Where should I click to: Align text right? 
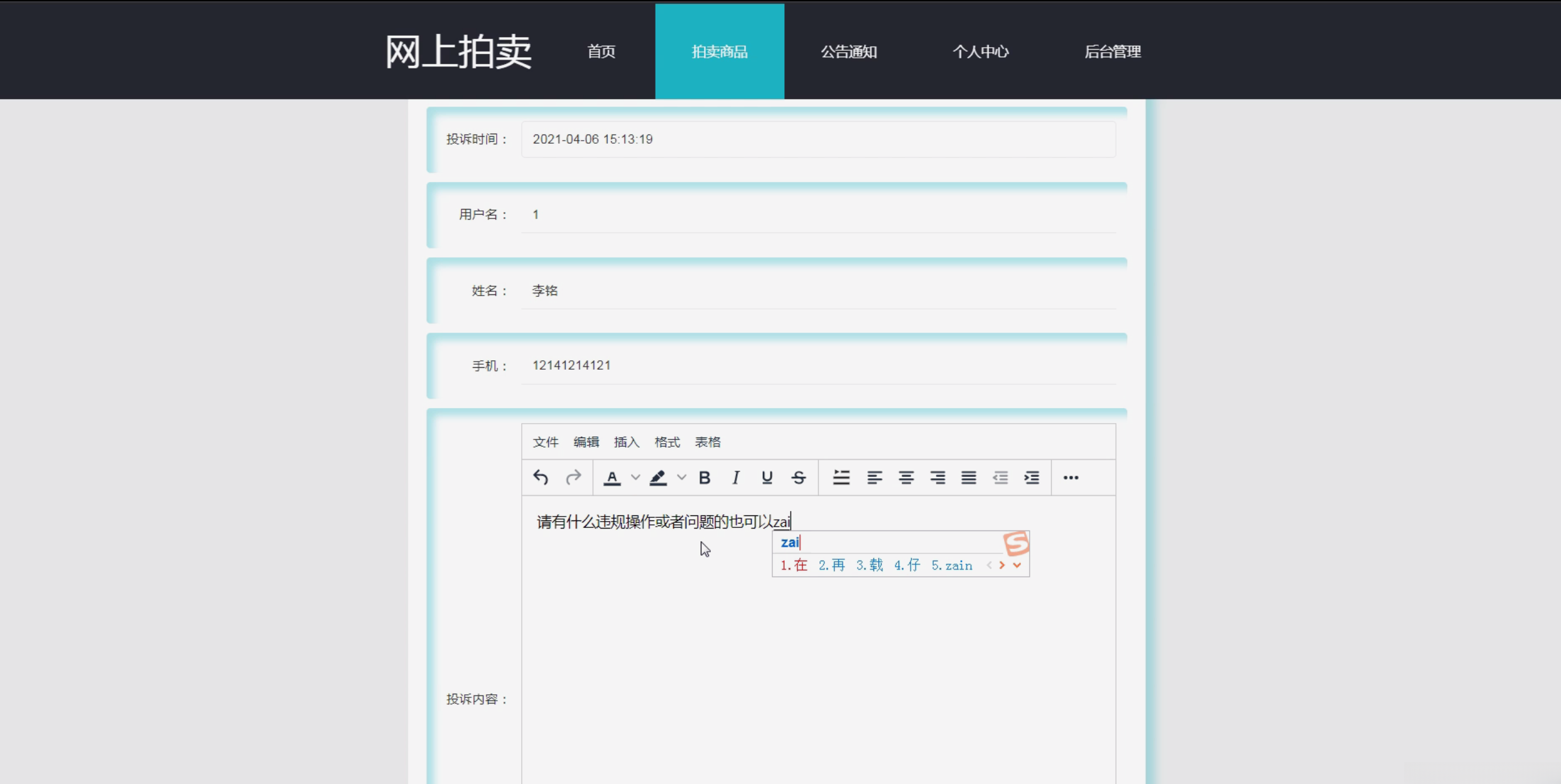click(x=937, y=478)
